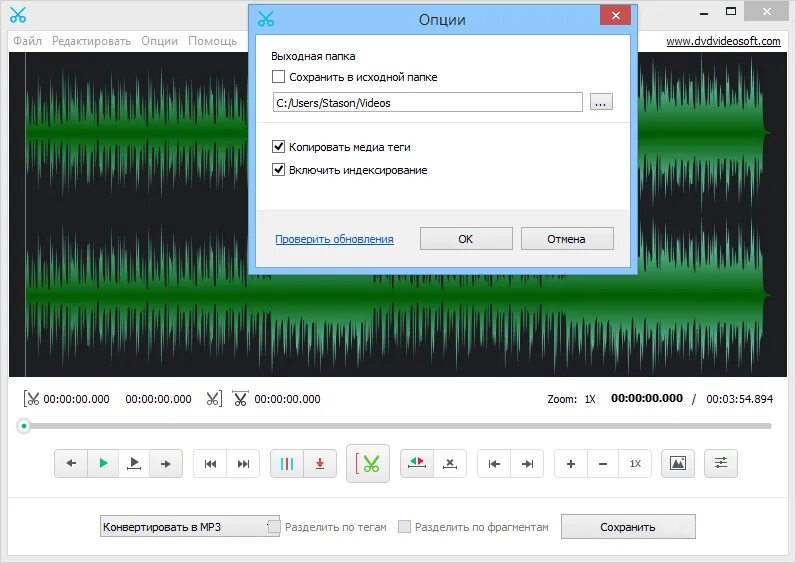The height and width of the screenshot is (563, 796).
Task: Go to the selection end arrow
Action: [x=527, y=463]
